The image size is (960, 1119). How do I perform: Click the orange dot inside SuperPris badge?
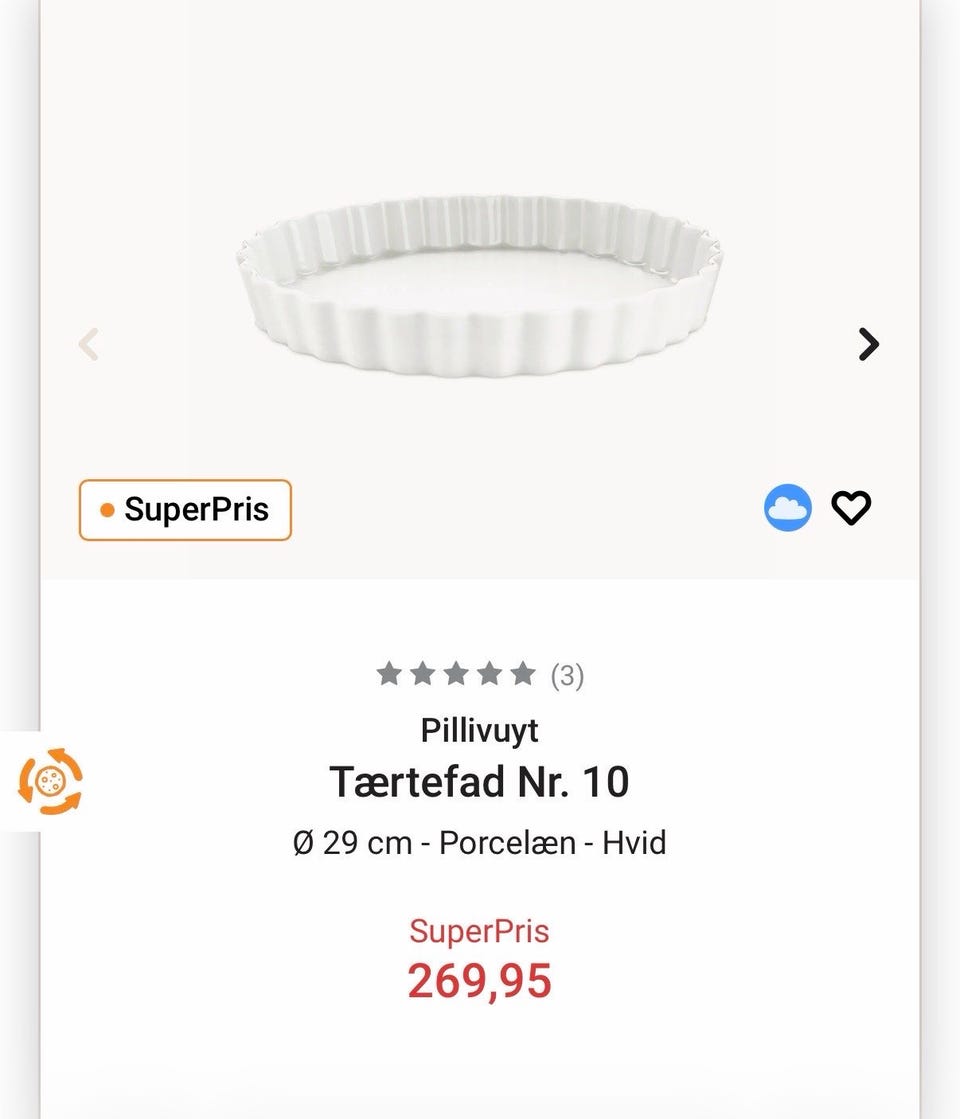pos(107,510)
